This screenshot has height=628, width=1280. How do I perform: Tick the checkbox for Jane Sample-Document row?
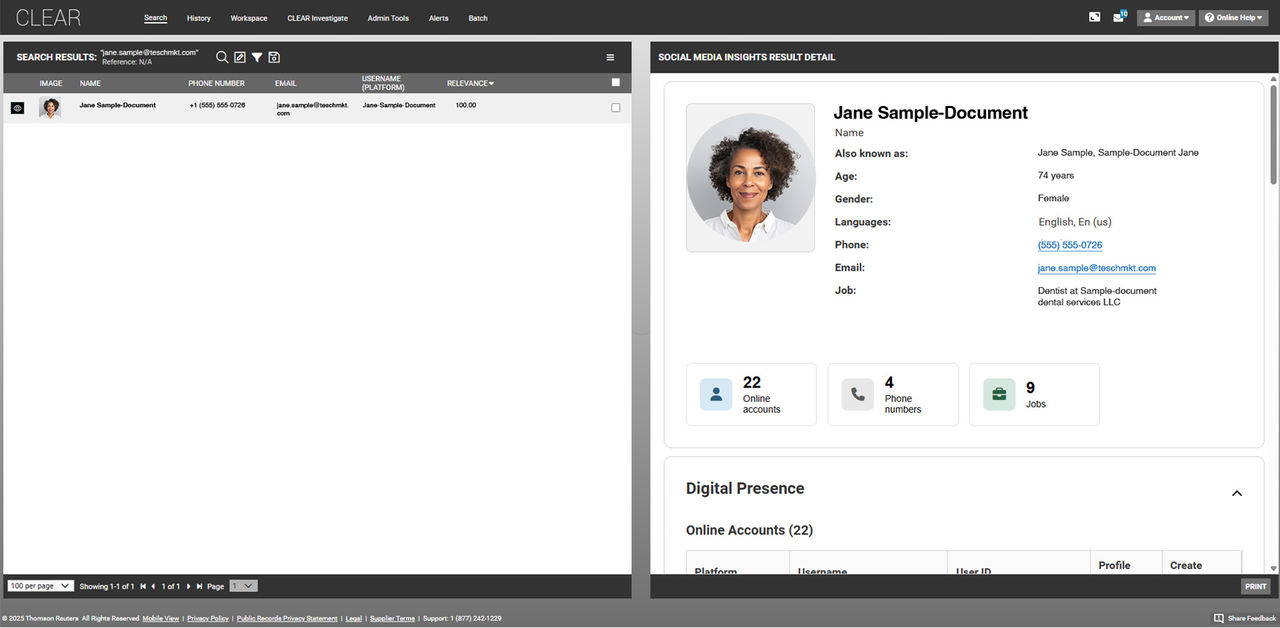click(615, 108)
